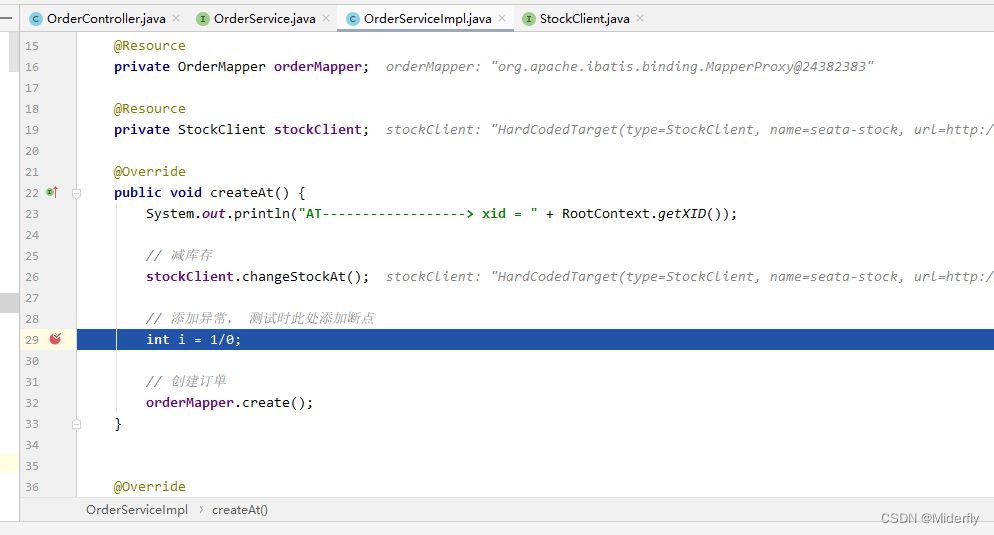Switch to the OrderService.java tab
The height and width of the screenshot is (535, 994).
[x=264, y=19]
